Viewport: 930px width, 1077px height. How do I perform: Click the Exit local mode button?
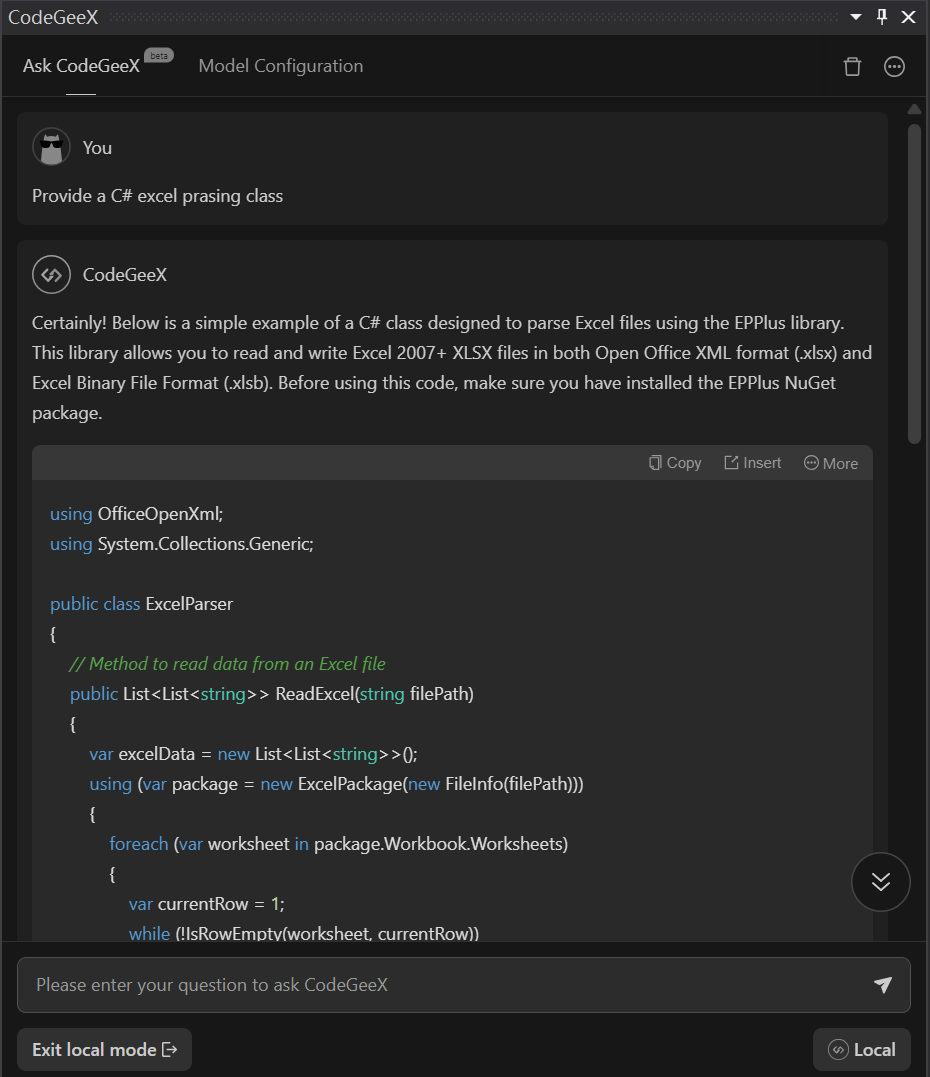(104, 1049)
